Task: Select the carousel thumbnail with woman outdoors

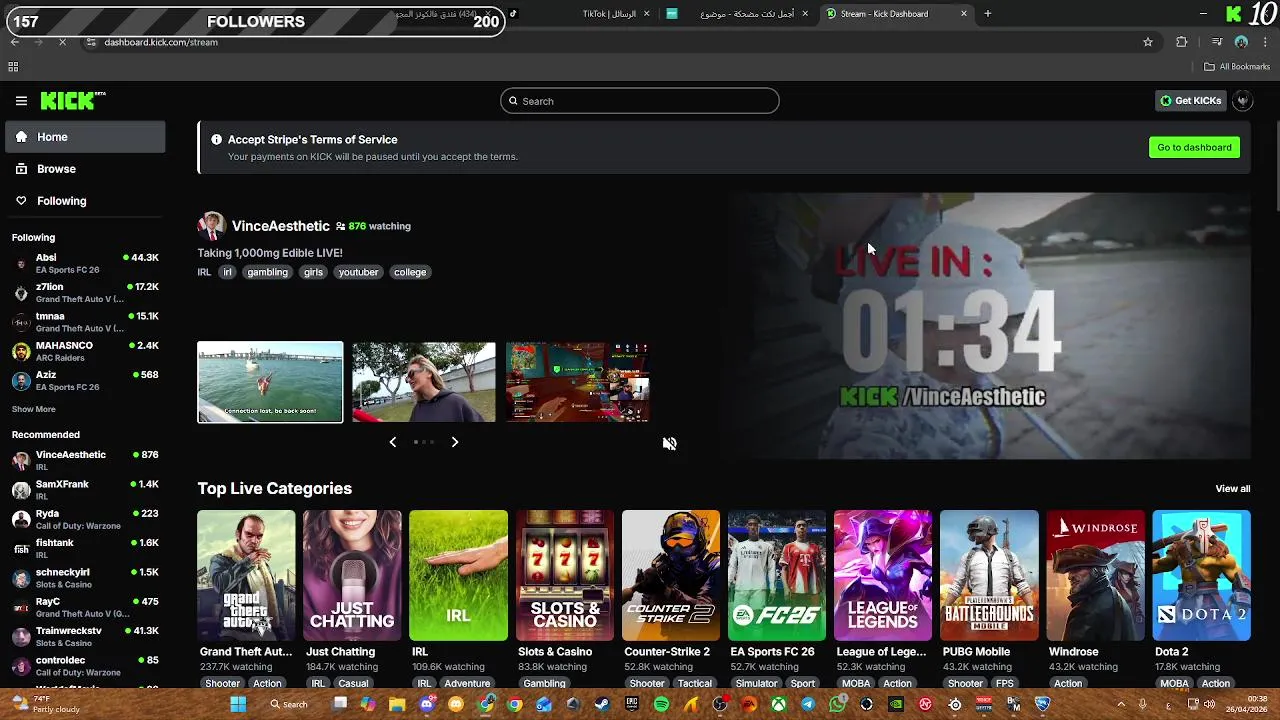Action: (424, 382)
